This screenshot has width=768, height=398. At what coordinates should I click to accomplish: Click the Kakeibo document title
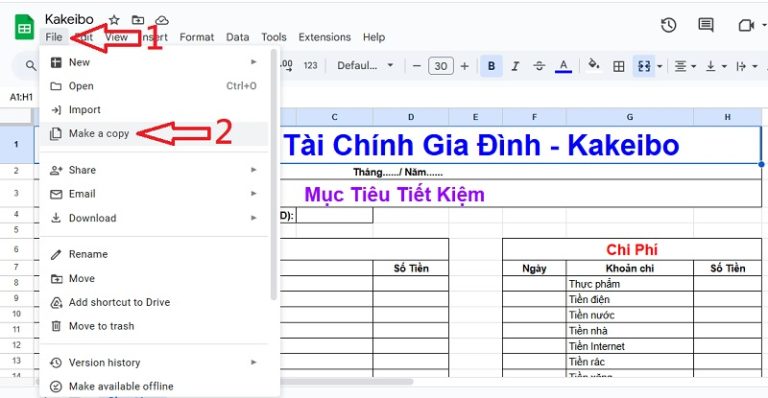[69, 19]
